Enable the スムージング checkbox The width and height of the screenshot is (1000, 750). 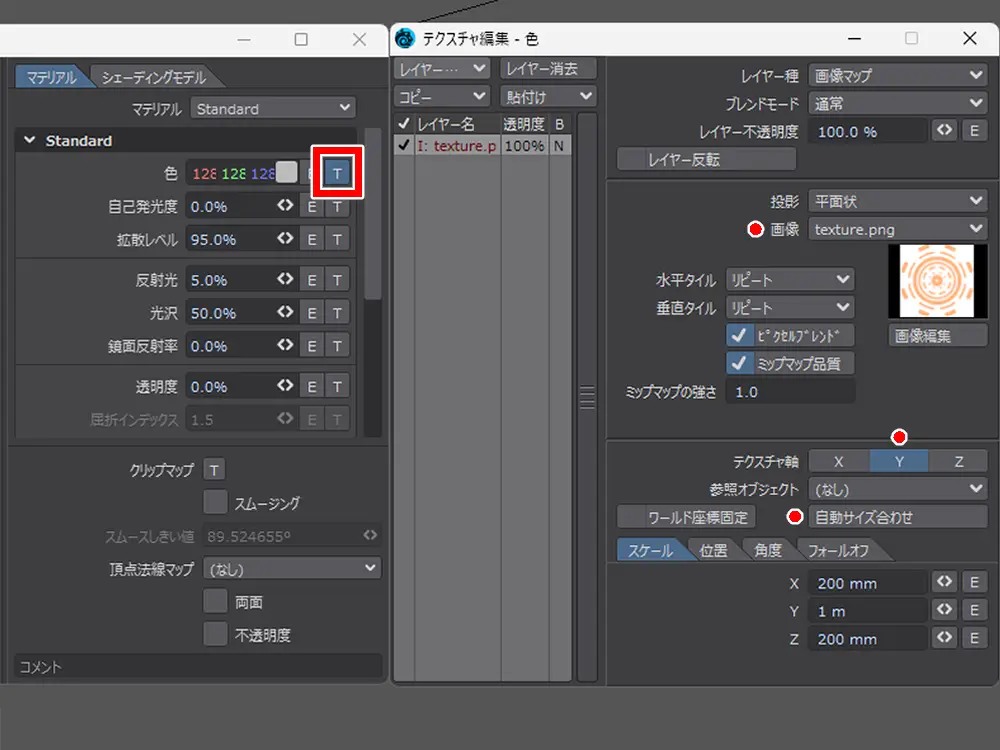pos(215,502)
